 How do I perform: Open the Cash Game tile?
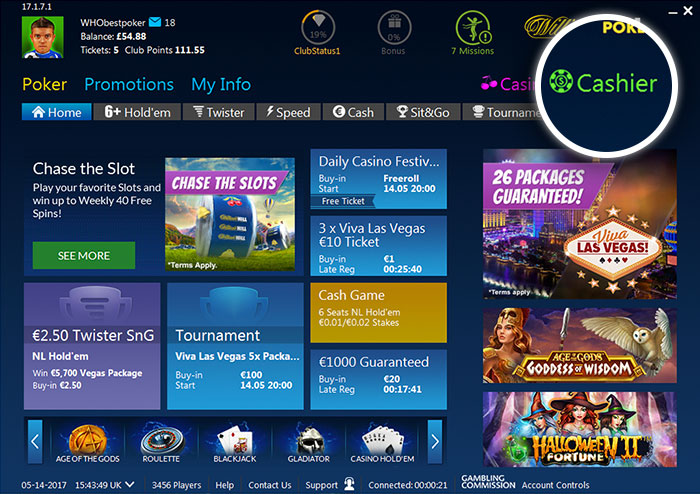coord(379,312)
